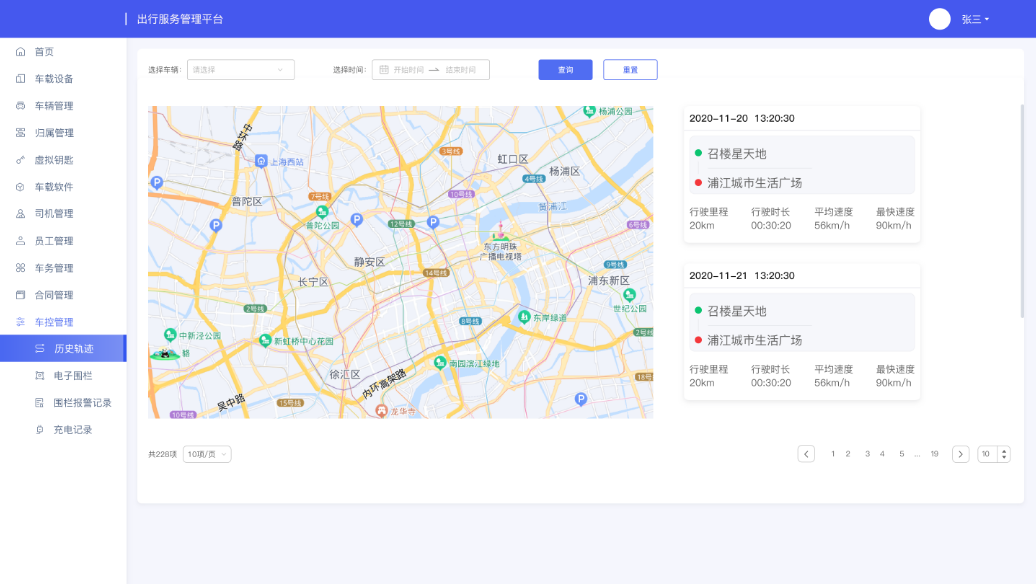Open the 首页 menu item
Screen dimensions: 1036x584
[63, 52]
